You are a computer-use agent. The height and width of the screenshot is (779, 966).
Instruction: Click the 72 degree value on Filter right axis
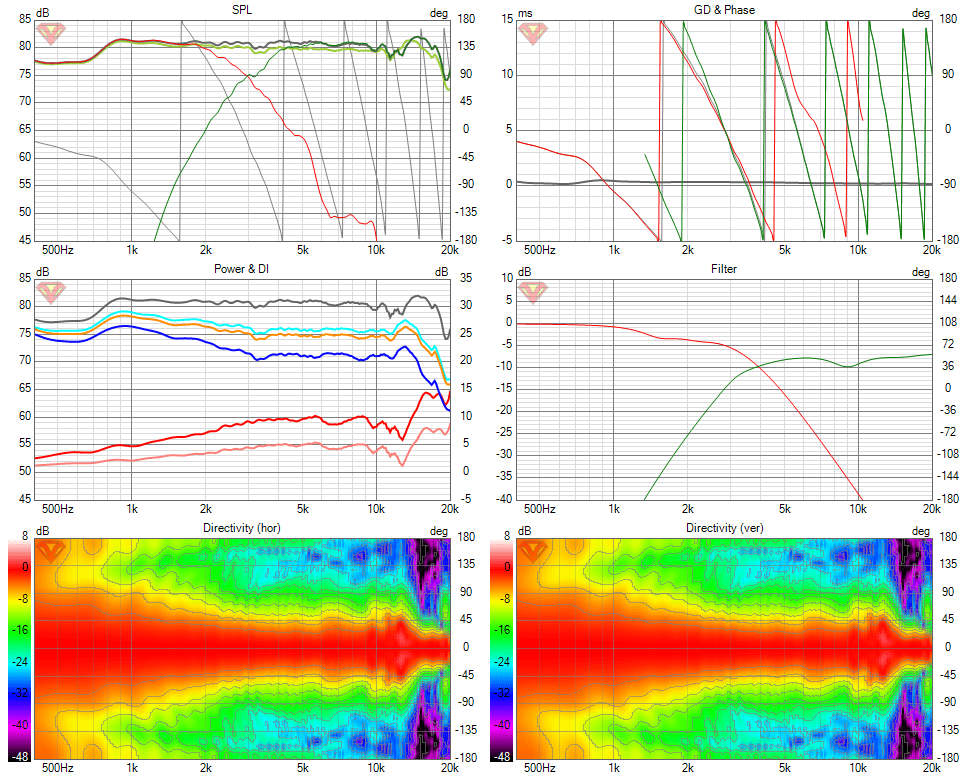coord(948,343)
